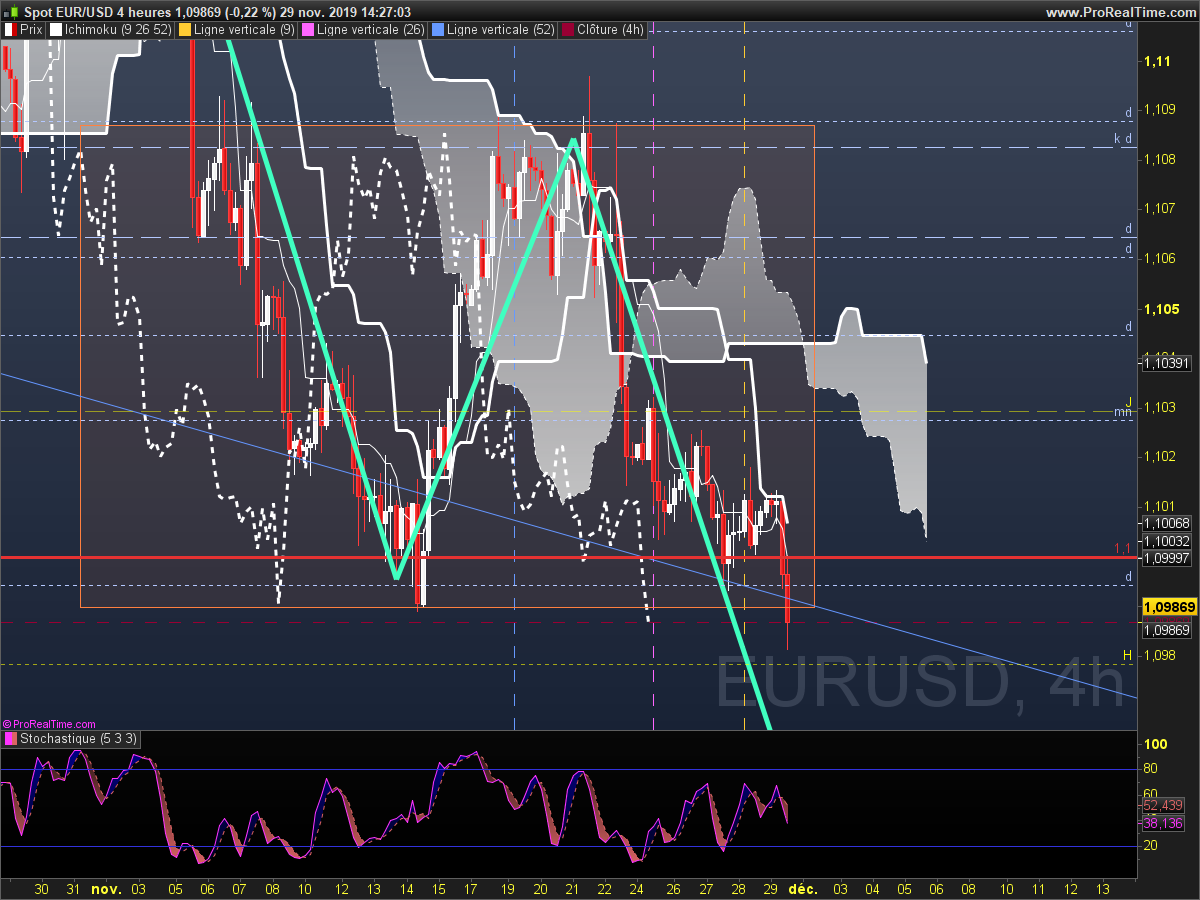
Task: Click the 1,098 price axis value
Action: point(1160,656)
